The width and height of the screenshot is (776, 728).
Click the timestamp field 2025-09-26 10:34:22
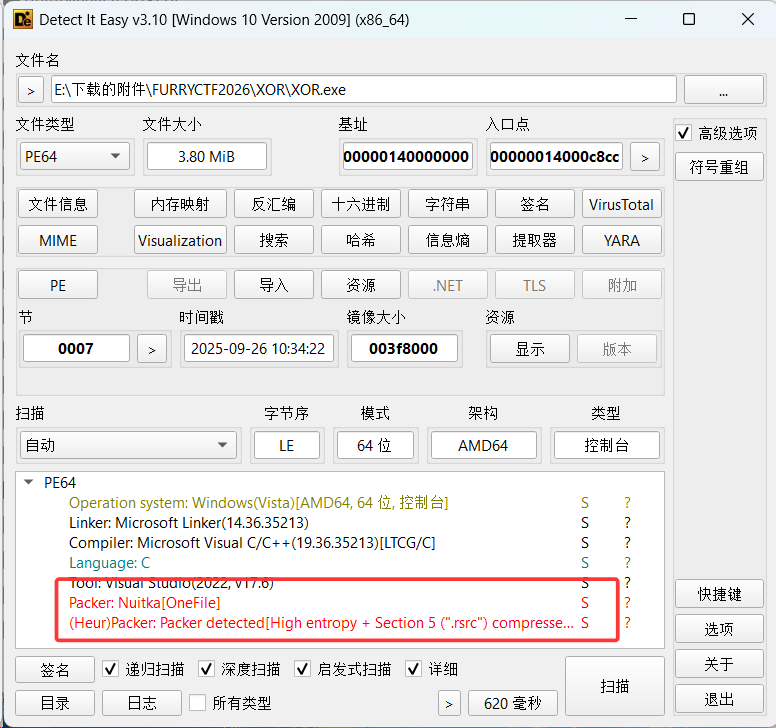[x=259, y=349]
